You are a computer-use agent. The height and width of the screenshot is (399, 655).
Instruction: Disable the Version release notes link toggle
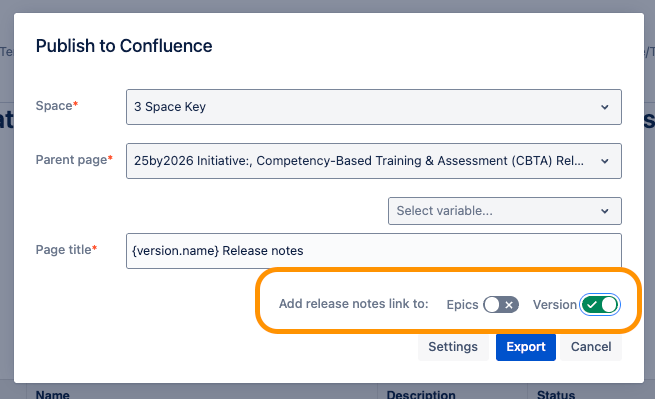600,305
